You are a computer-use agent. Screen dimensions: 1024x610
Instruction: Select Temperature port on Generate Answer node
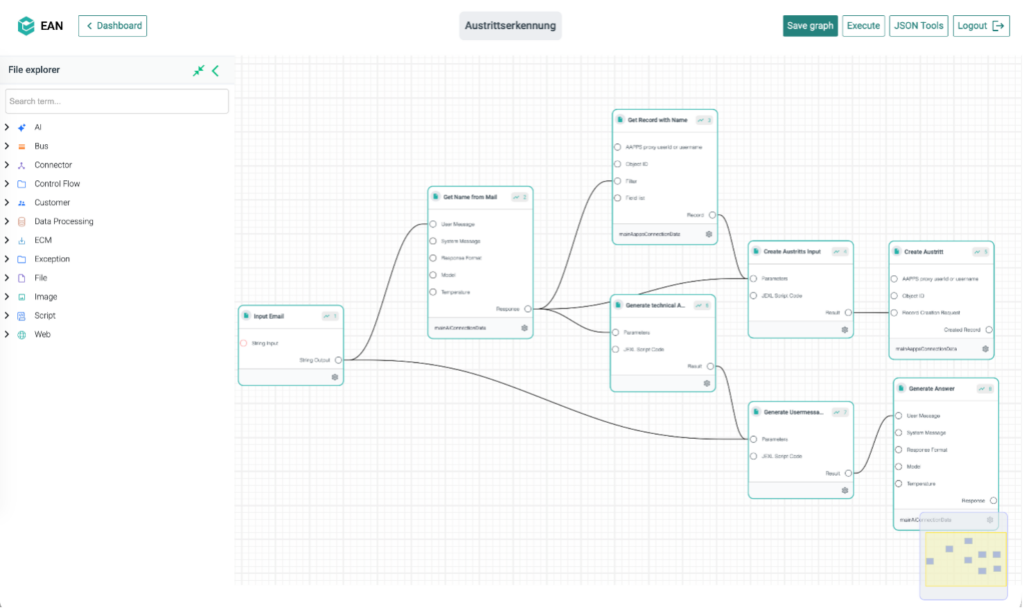(899, 484)
